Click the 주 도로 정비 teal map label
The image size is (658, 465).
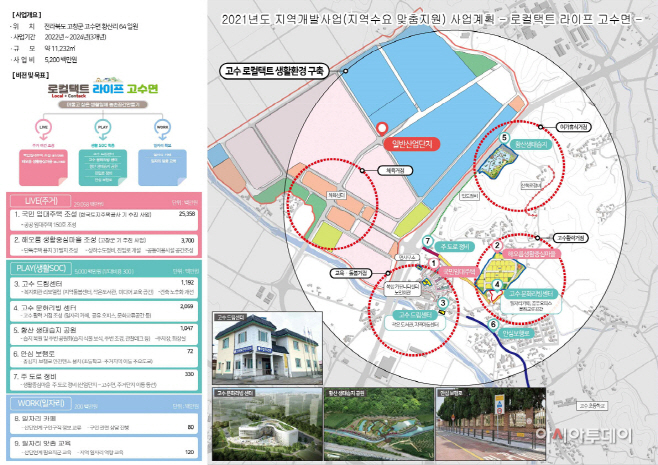pyautogui.click(x=454, y=247)
